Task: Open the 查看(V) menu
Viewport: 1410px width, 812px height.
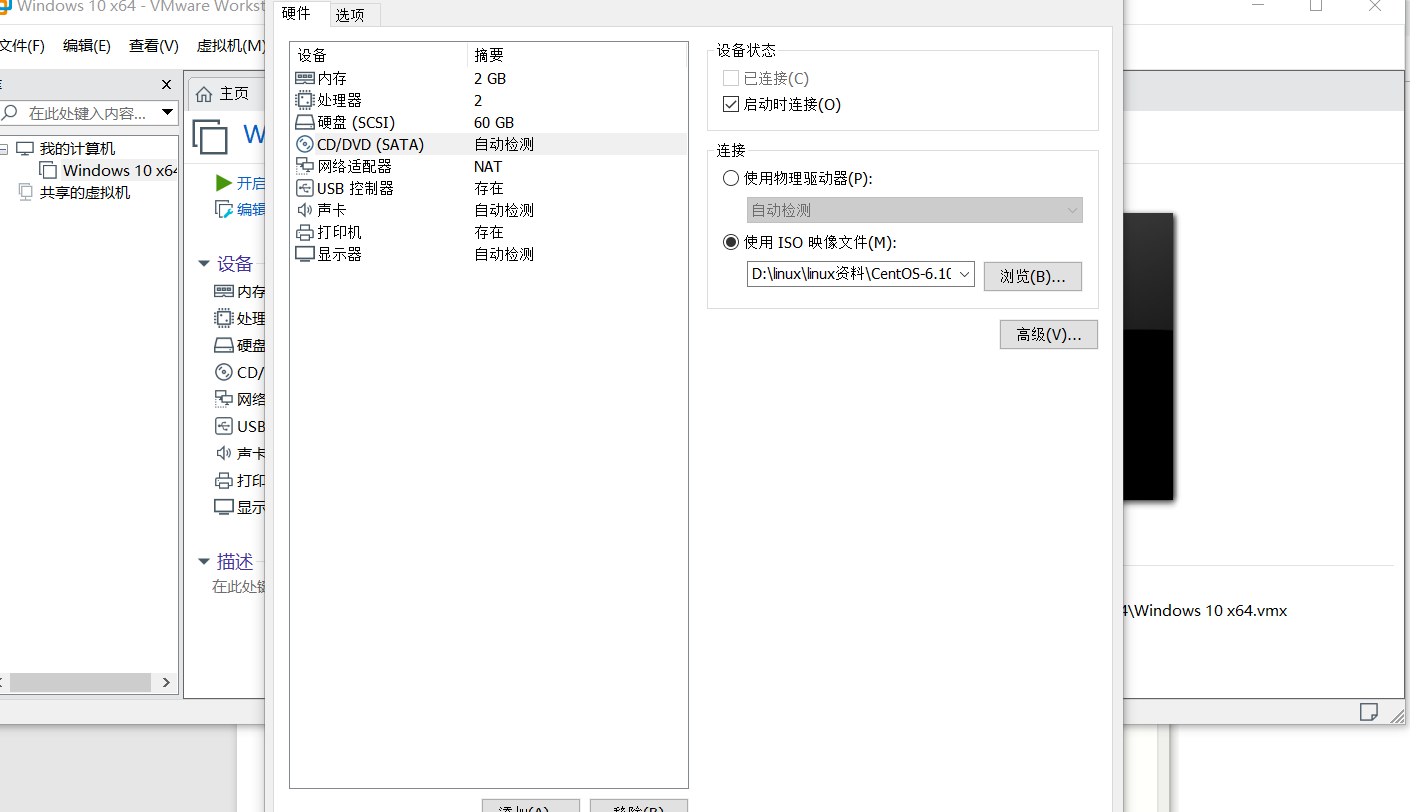Action: tap(154, 46)
